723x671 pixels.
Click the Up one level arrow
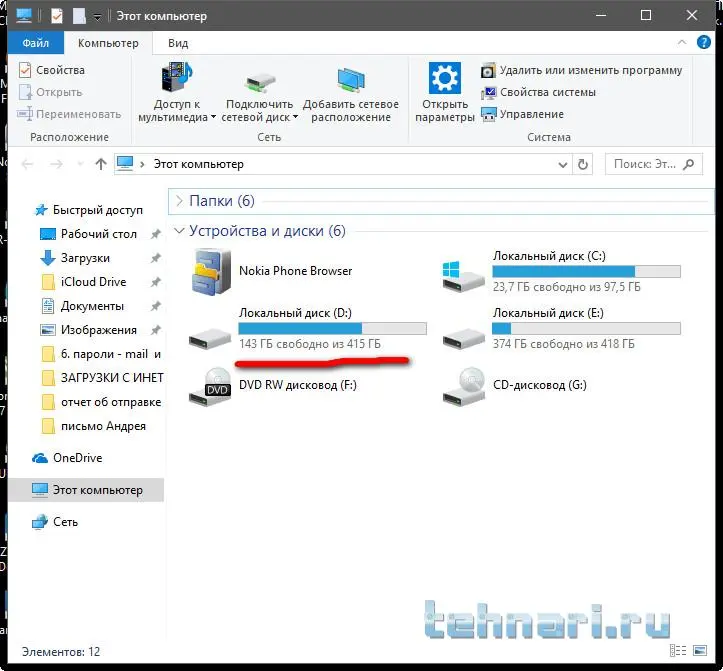point(101,164)
